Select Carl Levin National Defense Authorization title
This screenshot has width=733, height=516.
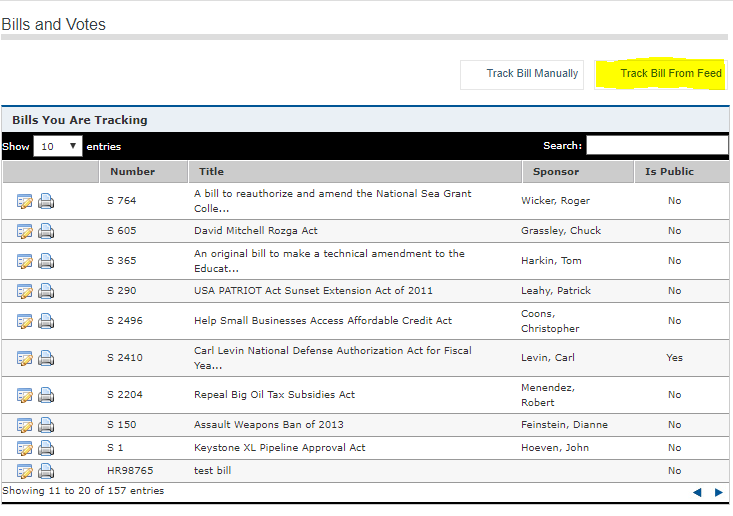tap(333, 358)
